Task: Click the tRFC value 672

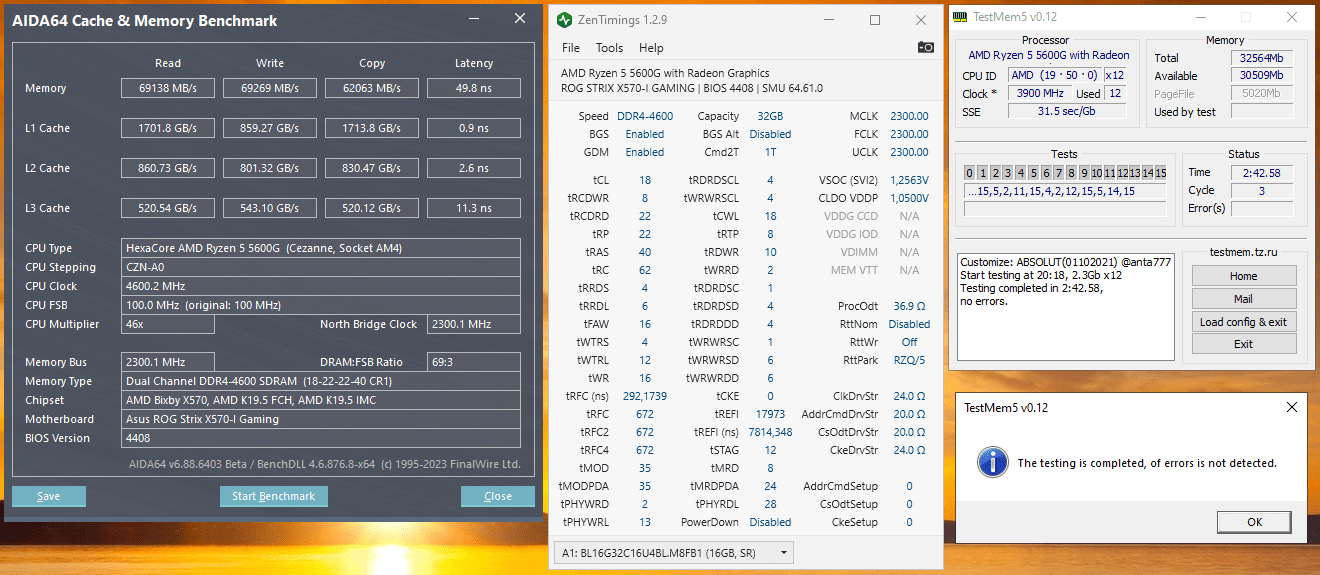Action: (x=644, y=414)
